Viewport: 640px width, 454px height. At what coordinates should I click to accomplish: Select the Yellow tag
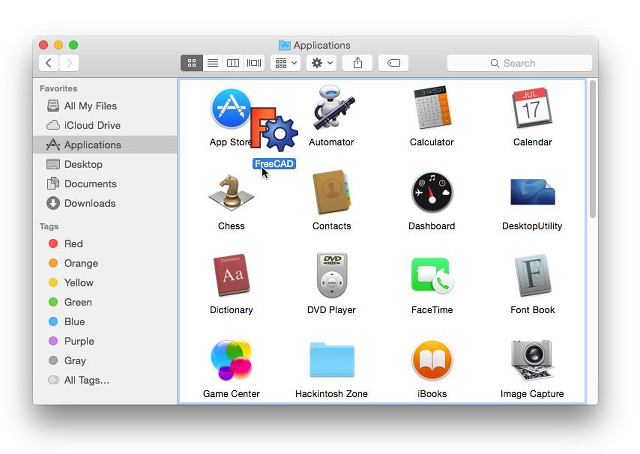point(105,283)
